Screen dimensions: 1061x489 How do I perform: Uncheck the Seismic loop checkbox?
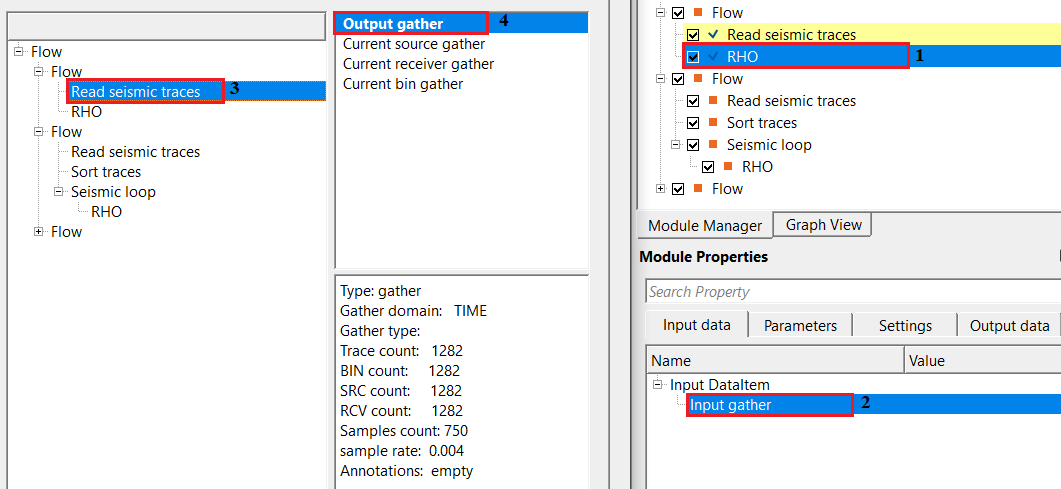coord(693,145)
